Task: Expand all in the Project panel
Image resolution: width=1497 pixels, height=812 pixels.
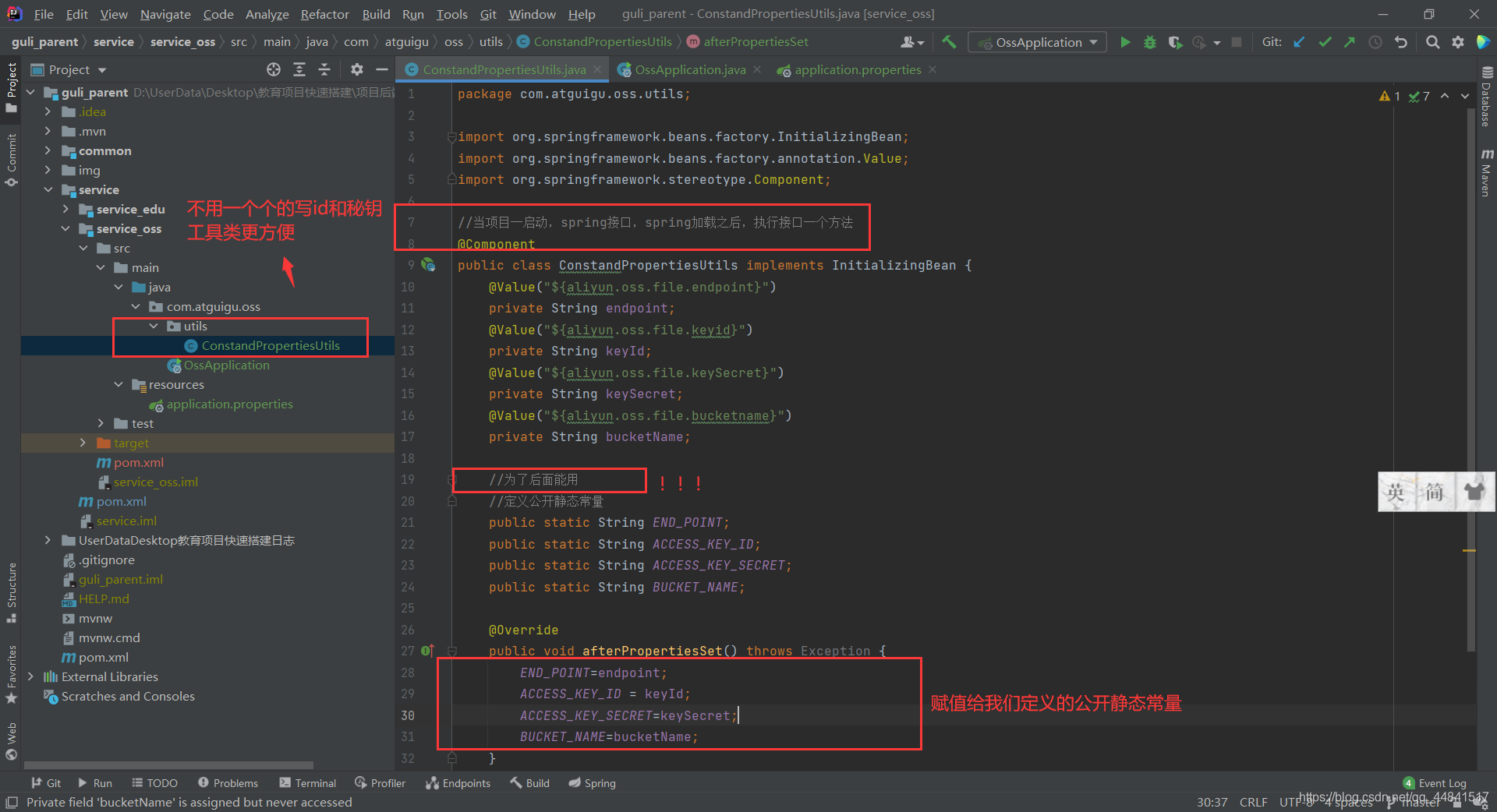Action: tap(299, 69)
